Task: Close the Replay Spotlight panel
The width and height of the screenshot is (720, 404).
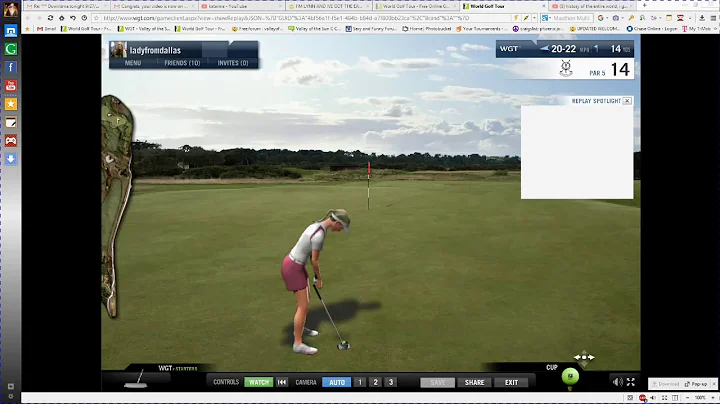Action: [627, 101]
